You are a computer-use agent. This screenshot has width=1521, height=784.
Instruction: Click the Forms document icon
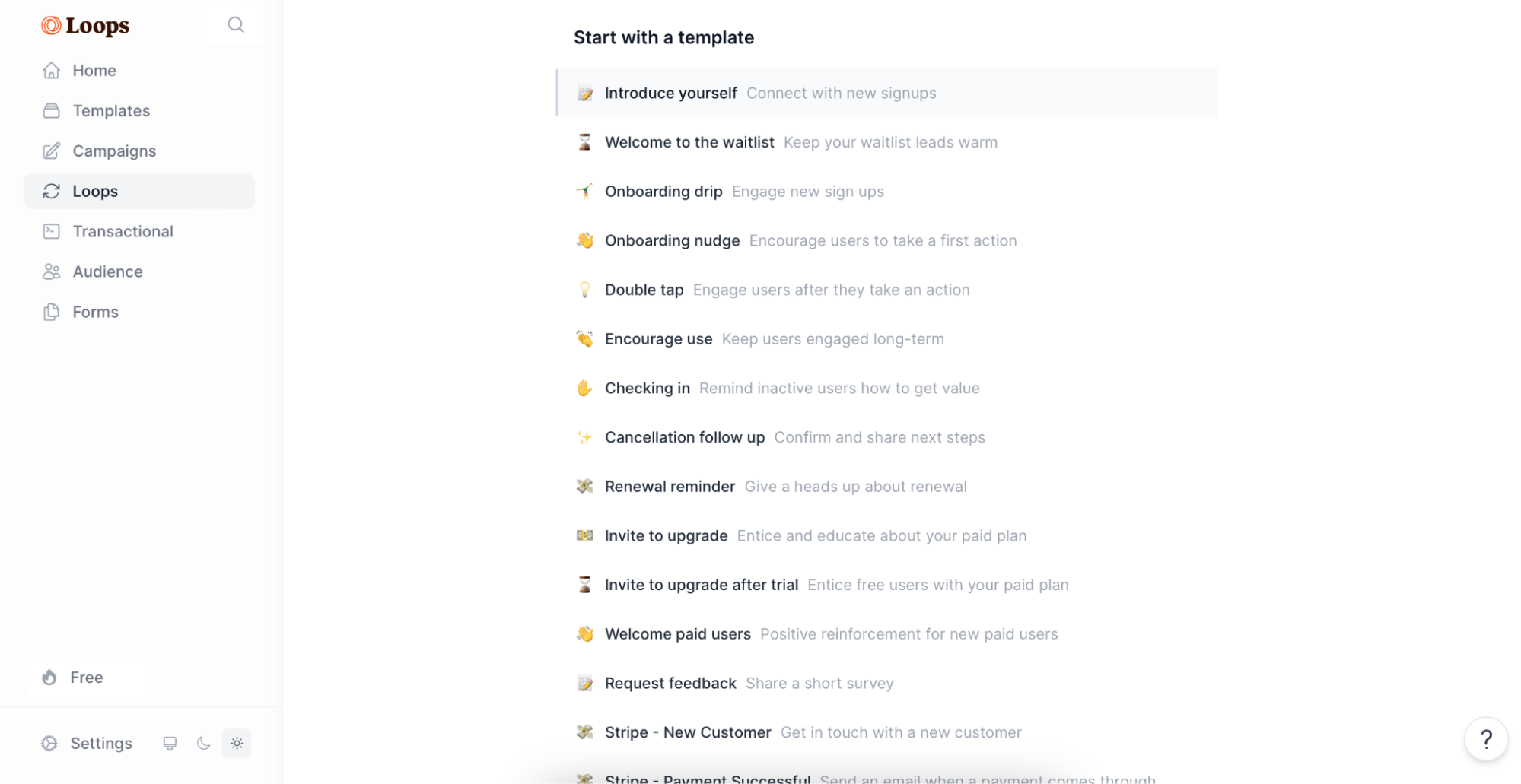[x=52, y=312]
